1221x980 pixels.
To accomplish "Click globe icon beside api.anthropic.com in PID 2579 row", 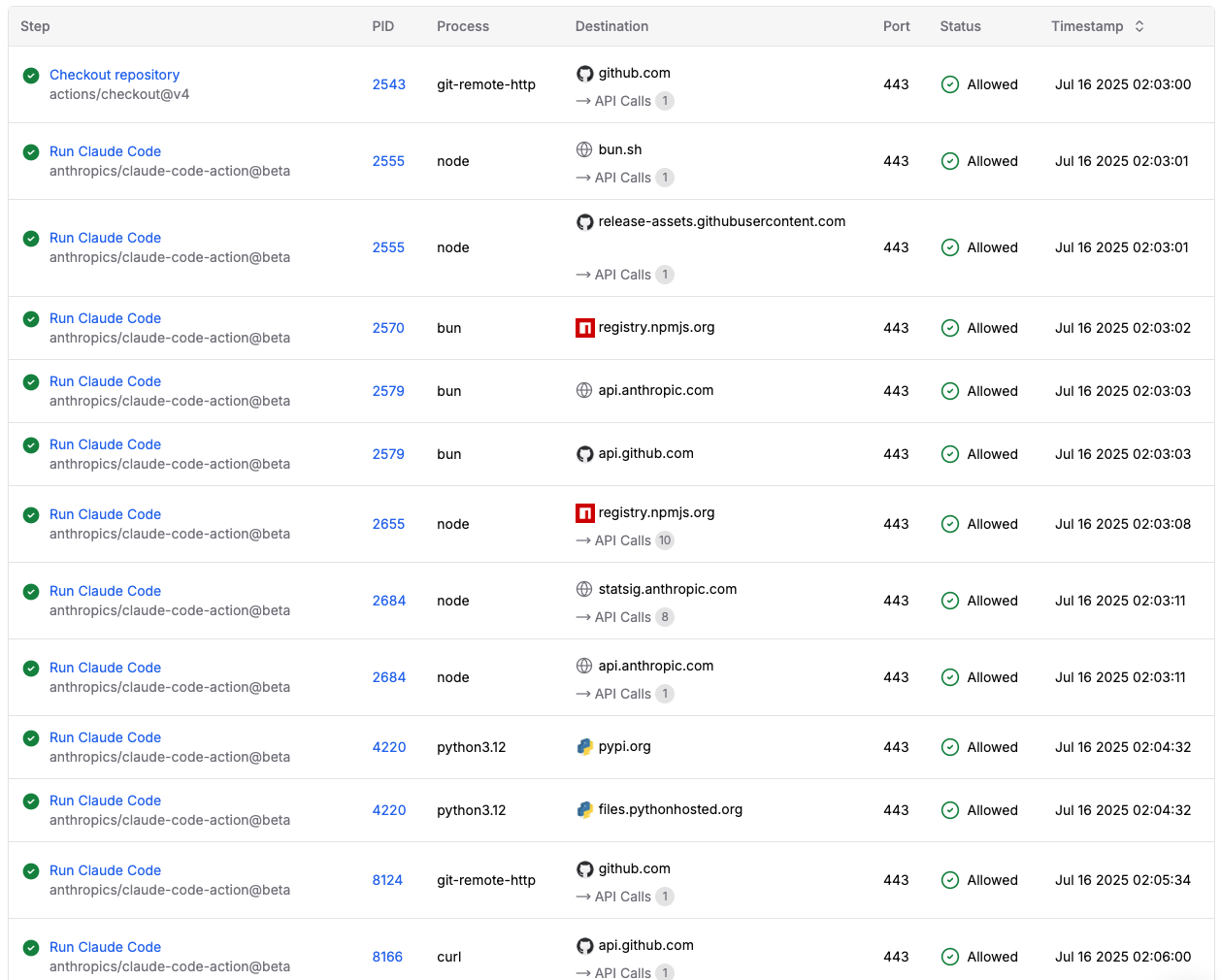I will tap(584, 391).
